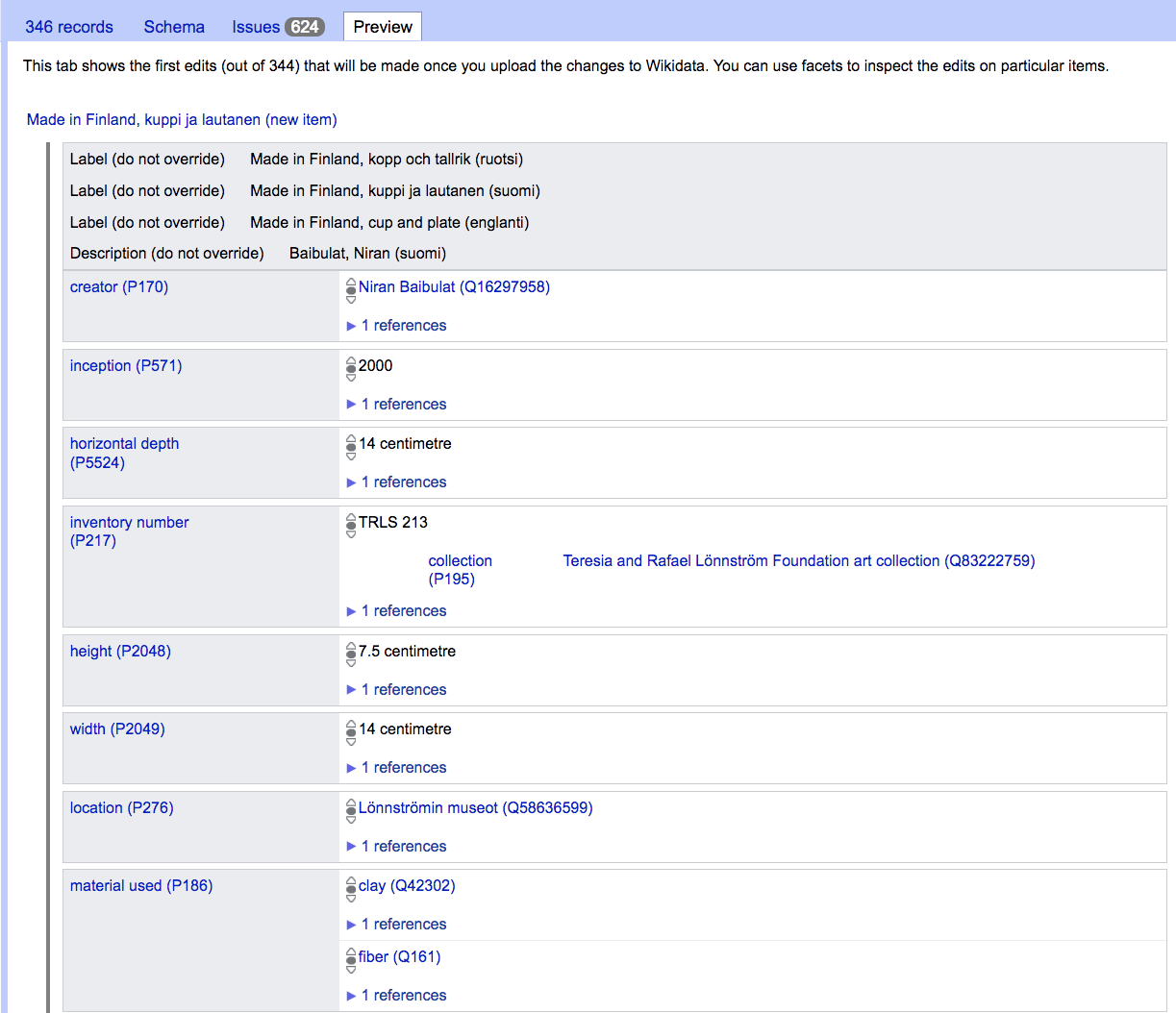Viewport: 1176px width, 1013px height.
Task: Open Lönnströmin museot (Q58636599) link
Action: click(x=475, y=808)
